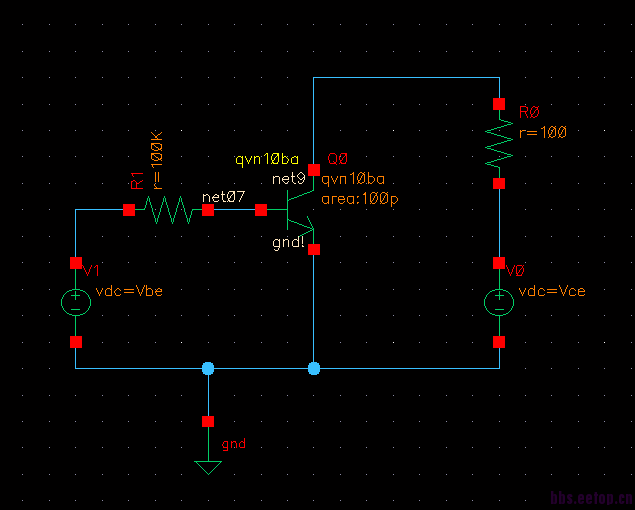Viewport: 635px width, 510px height.
Task: Select the collector pin of Q0
Action: (314, 170)
